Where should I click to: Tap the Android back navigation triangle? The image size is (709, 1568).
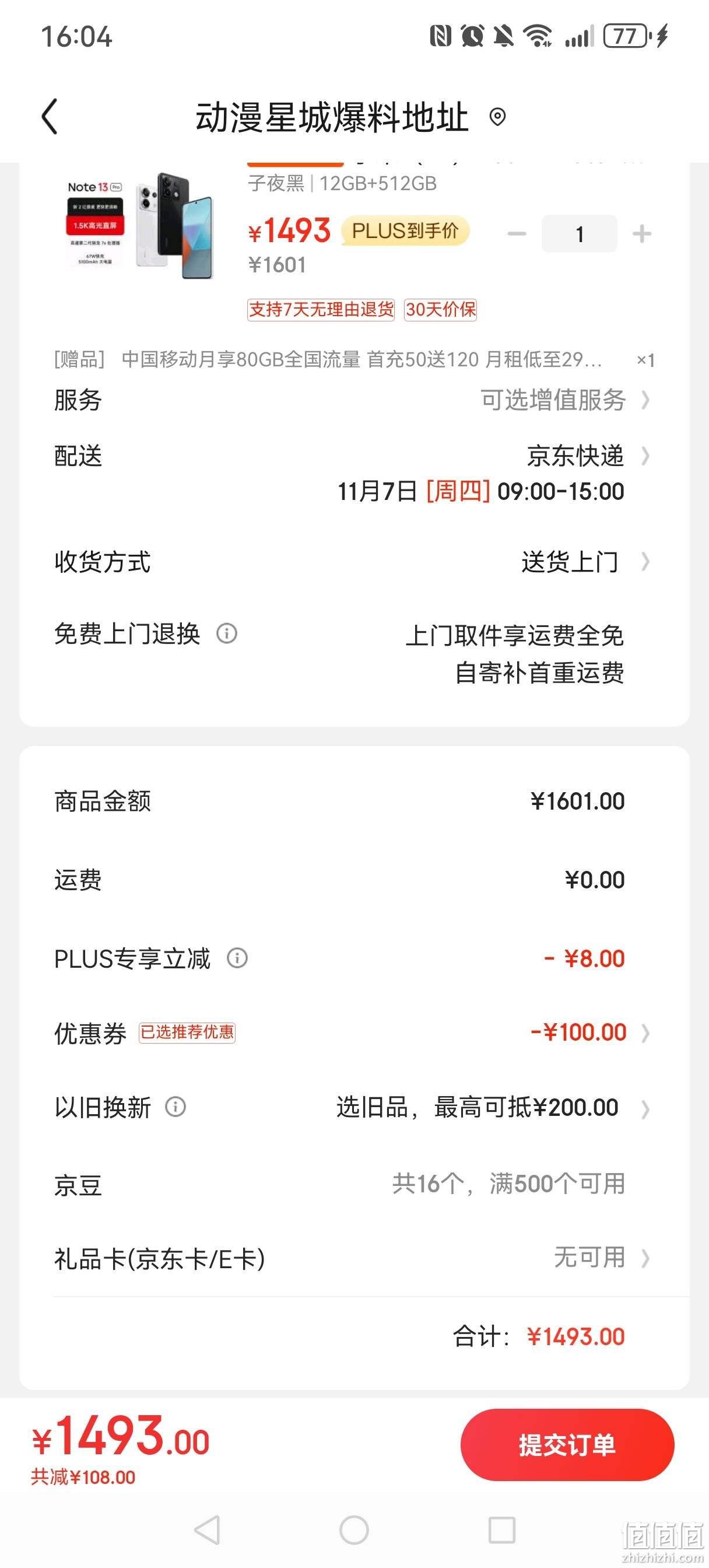207,1529
